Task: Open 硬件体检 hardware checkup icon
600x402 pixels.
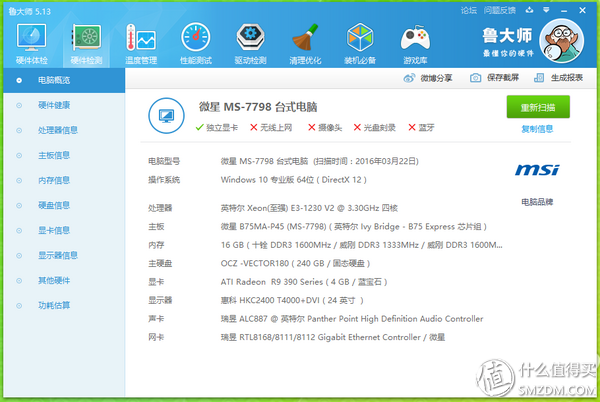Action: pos(31,37)
